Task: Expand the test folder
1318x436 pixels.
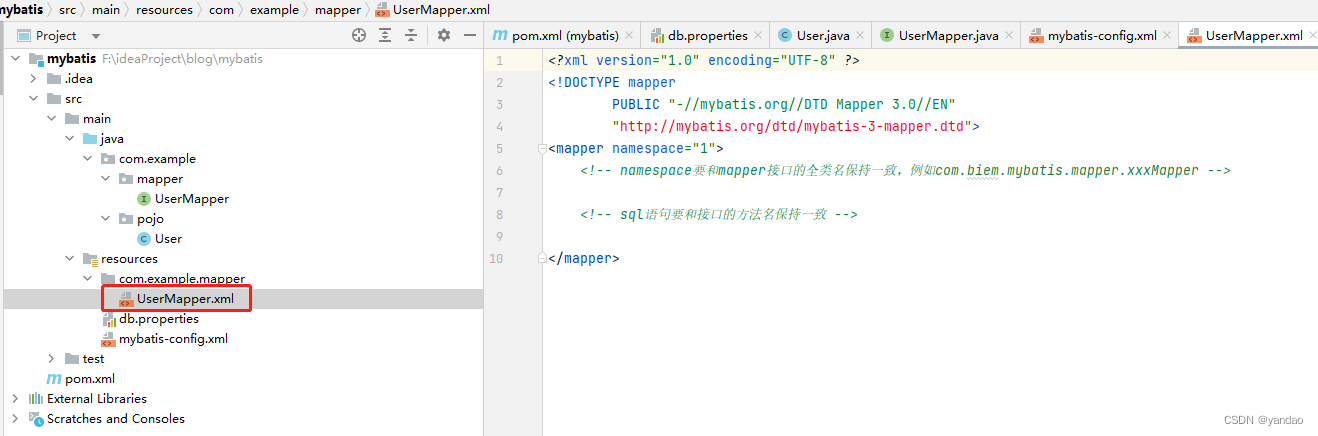Action: click(x=51, y=359)
